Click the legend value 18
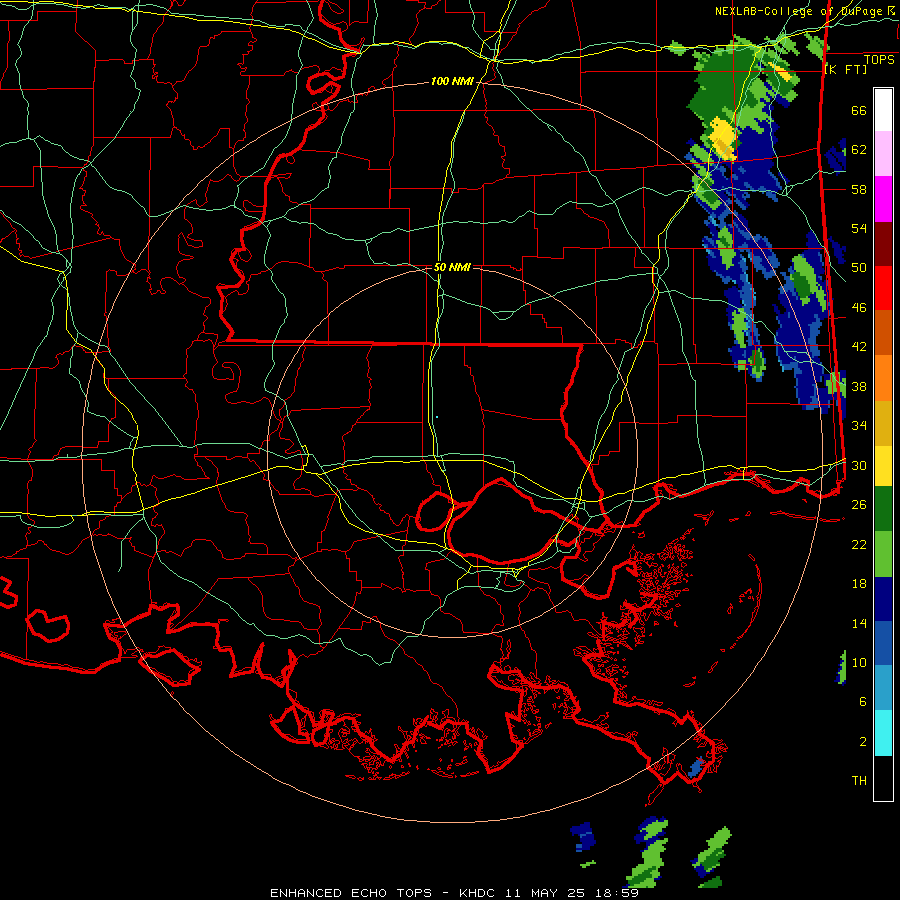900x900 pixels. coord(859,584)
